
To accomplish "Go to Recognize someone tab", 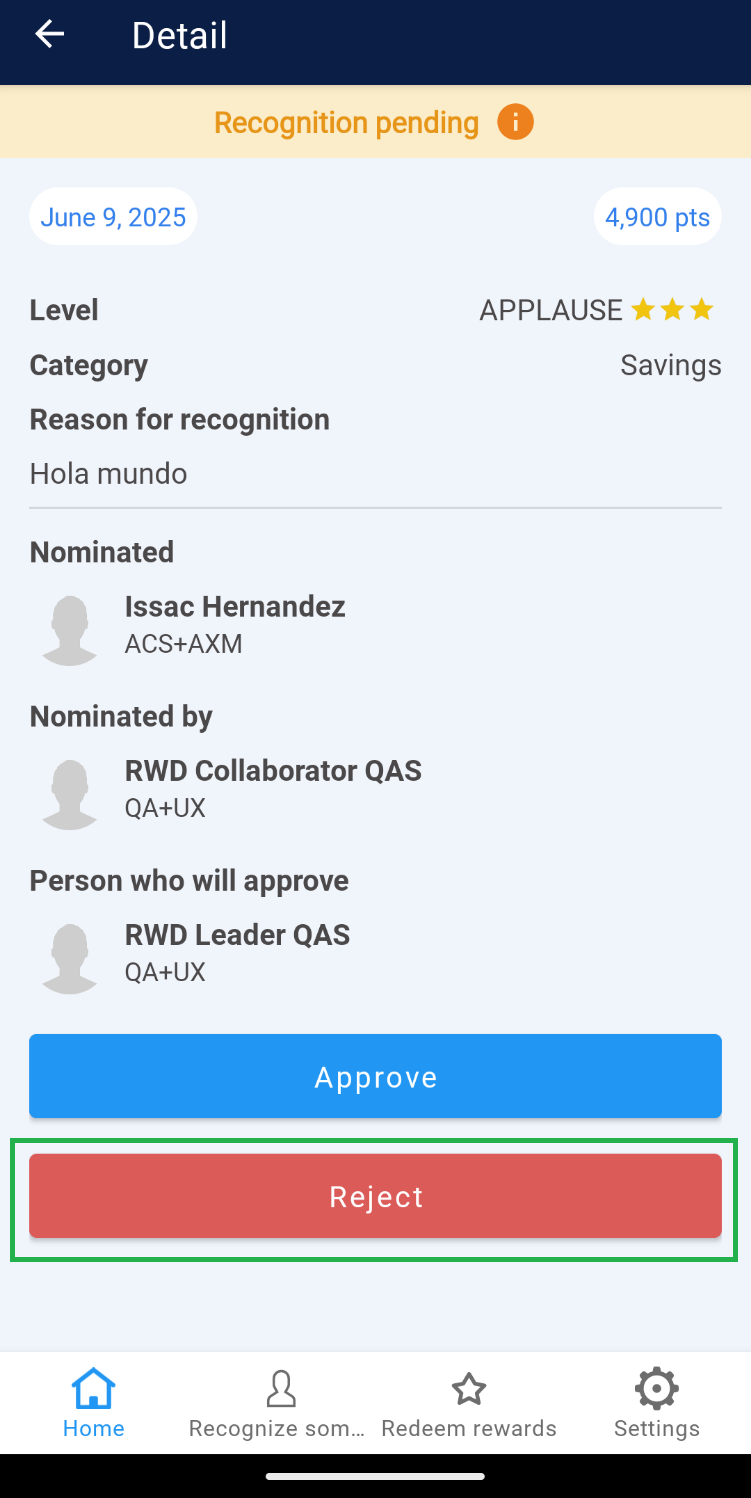I will point(281,1403).
